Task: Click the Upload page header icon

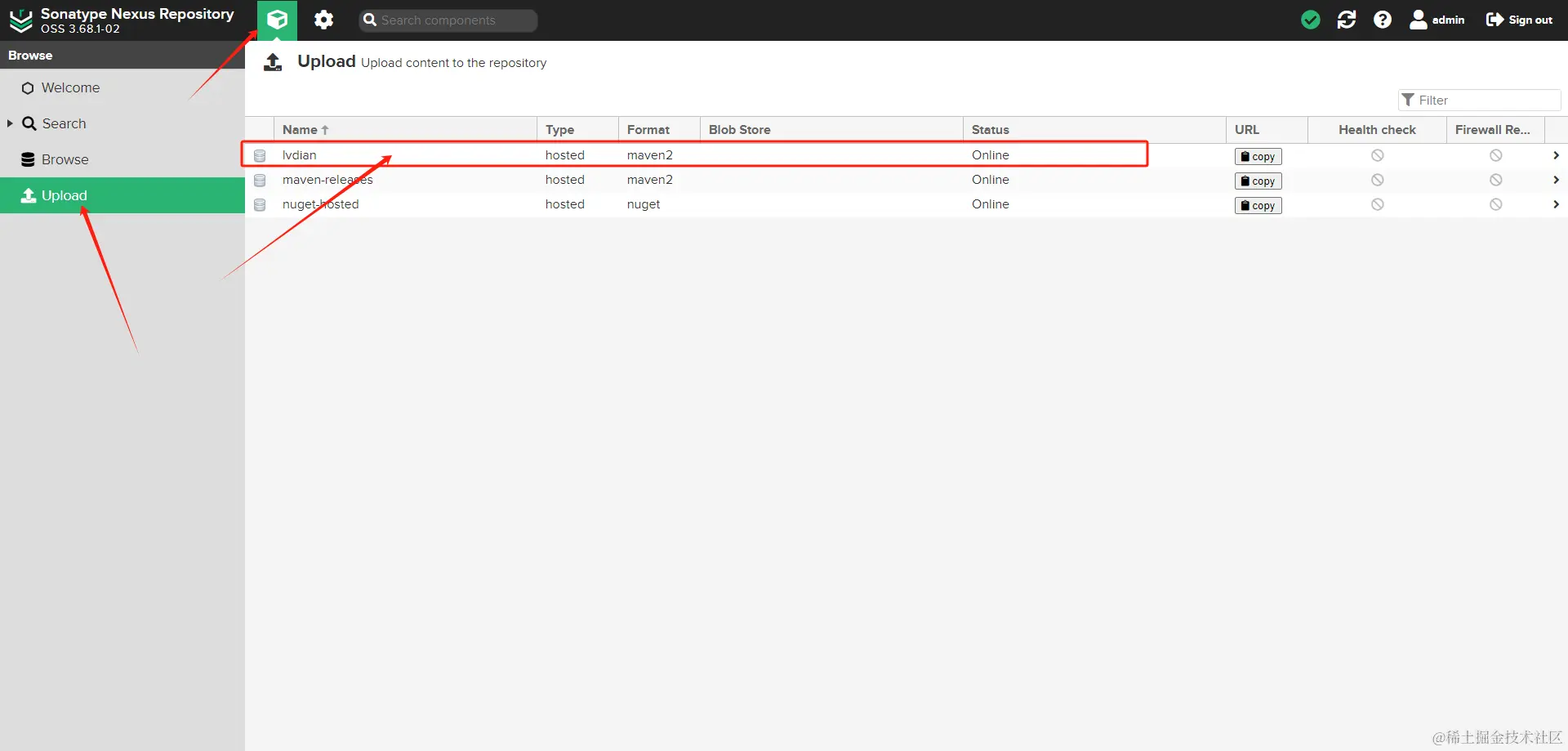Action: click(x=274, y=62)
